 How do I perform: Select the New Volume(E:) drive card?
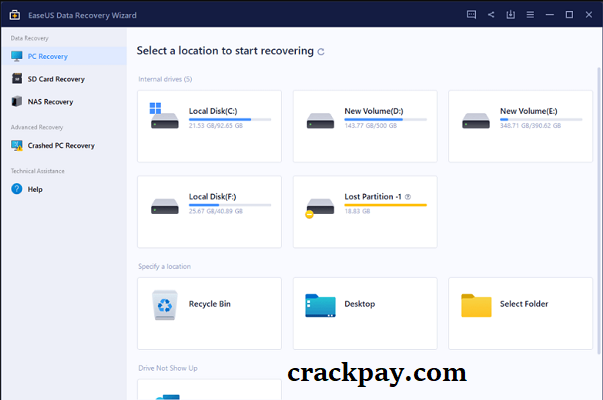tap(520, 127)
